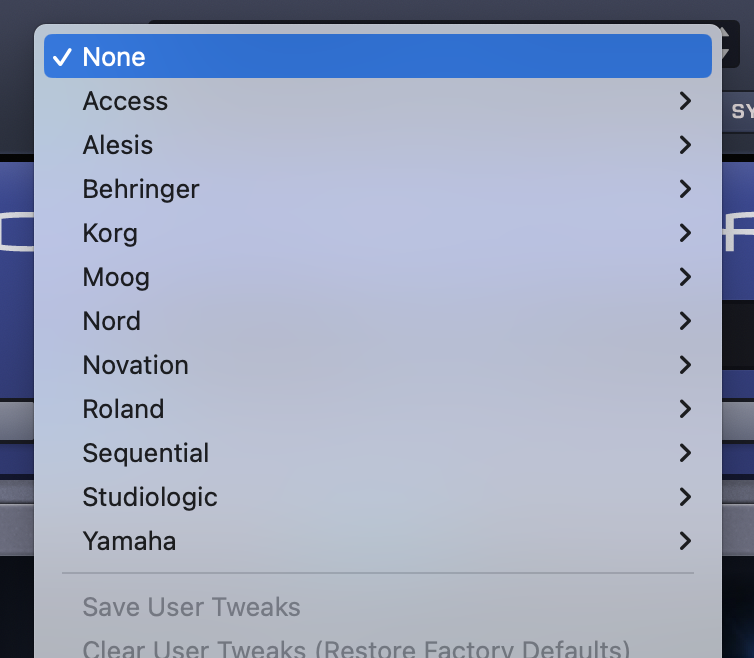754x658 pixels.
Task: Pick Sequential in the manufacturer menu
Action: (x=146, y=453)
